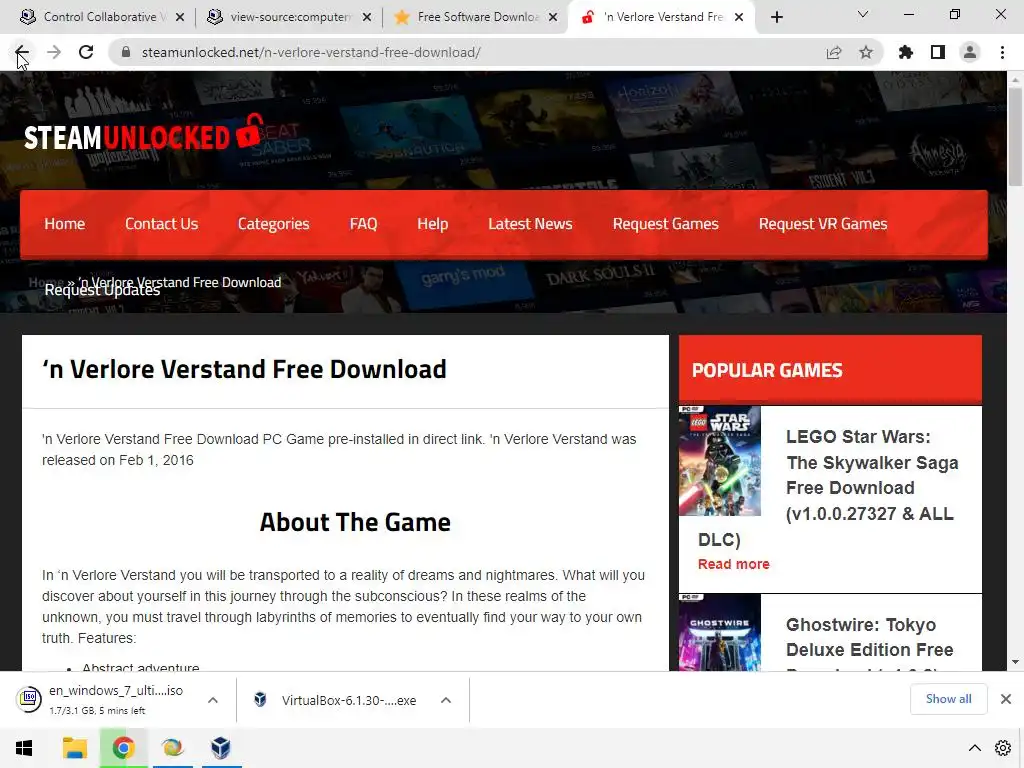Image resolution: width=1024 pixels, height=768 pixels.
Task: Go back using the browser back arrow
Action: click(22, 52)
